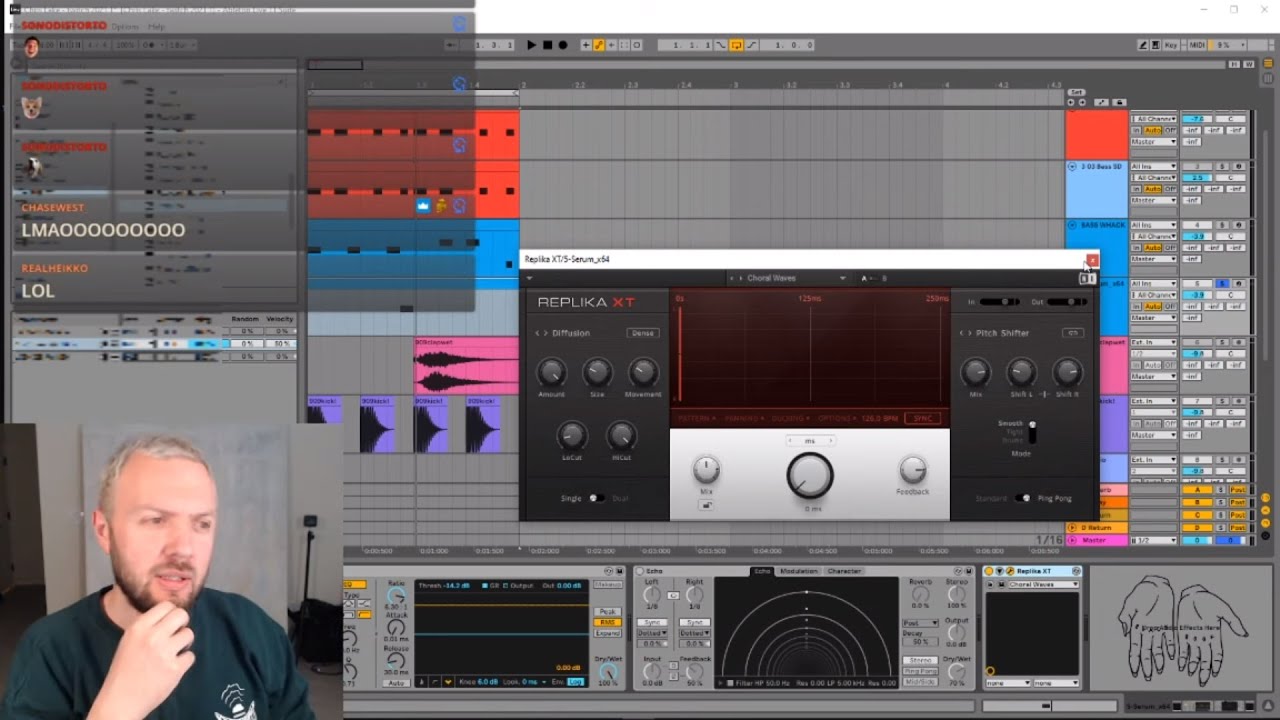
Task: Switch to the next modulation effect after Pitch Shifter
Action: (970, 333)
